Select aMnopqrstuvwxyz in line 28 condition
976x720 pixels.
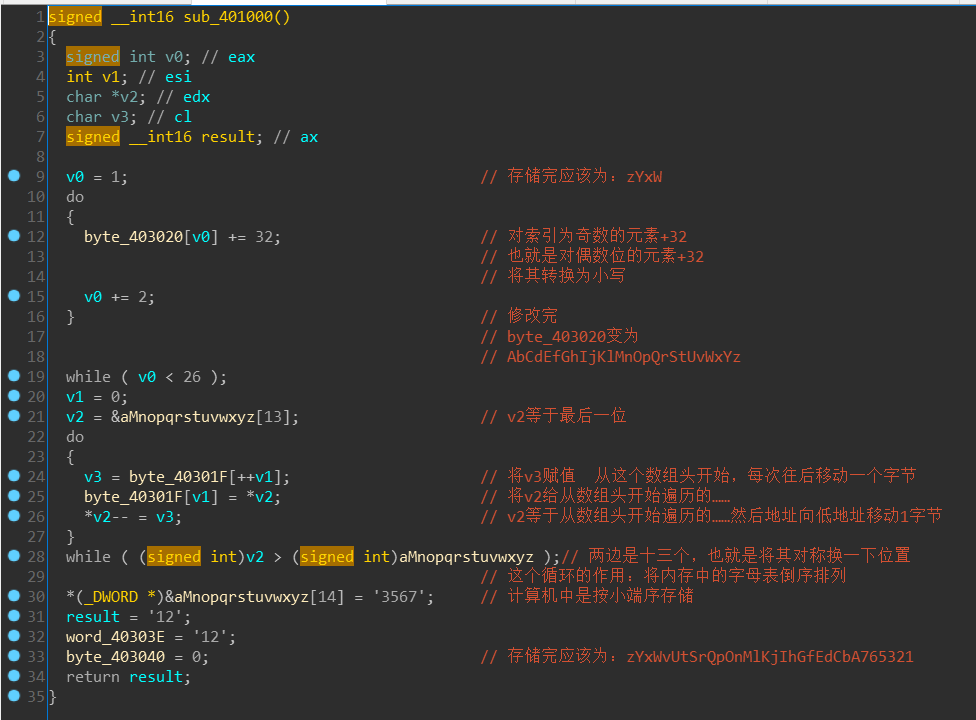[x=466, y=557]
